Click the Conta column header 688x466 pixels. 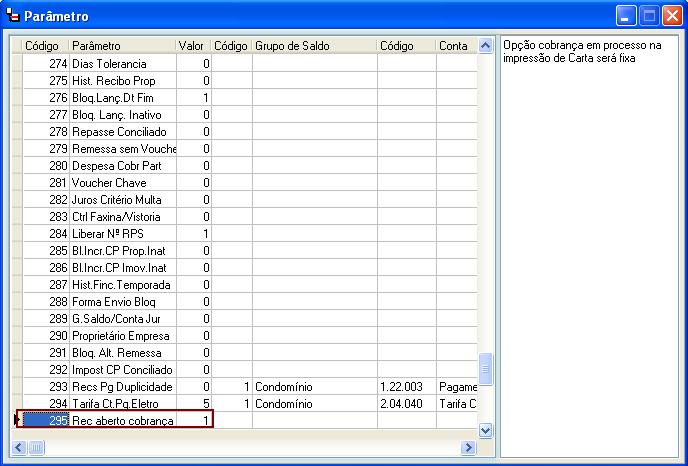(454, 46)
